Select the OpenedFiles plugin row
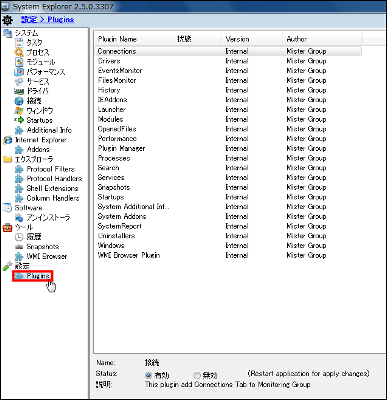This screenshot has width=387, height=400. click(228, 129)
